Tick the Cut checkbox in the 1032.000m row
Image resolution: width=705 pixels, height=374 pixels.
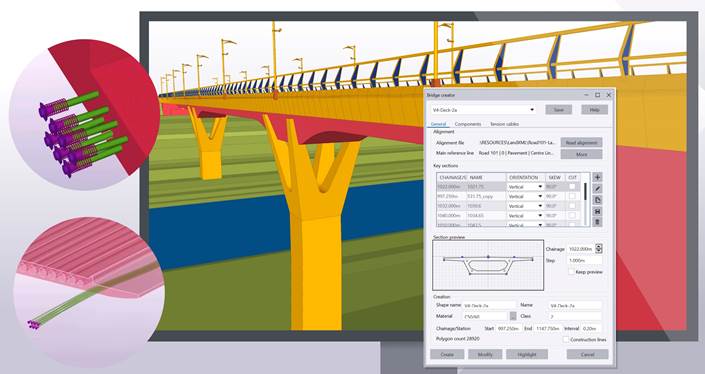572,205
